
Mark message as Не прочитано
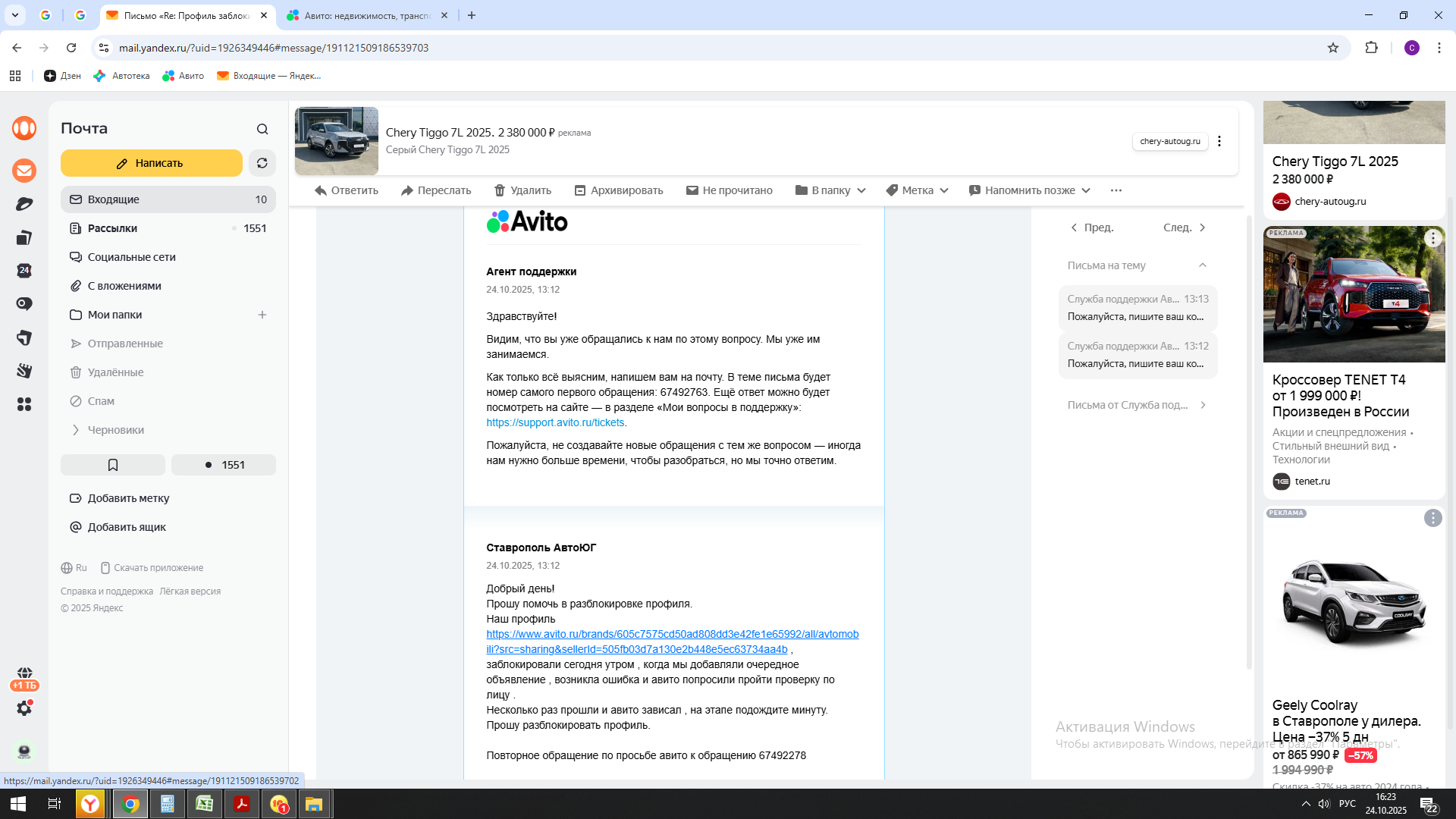729,190
